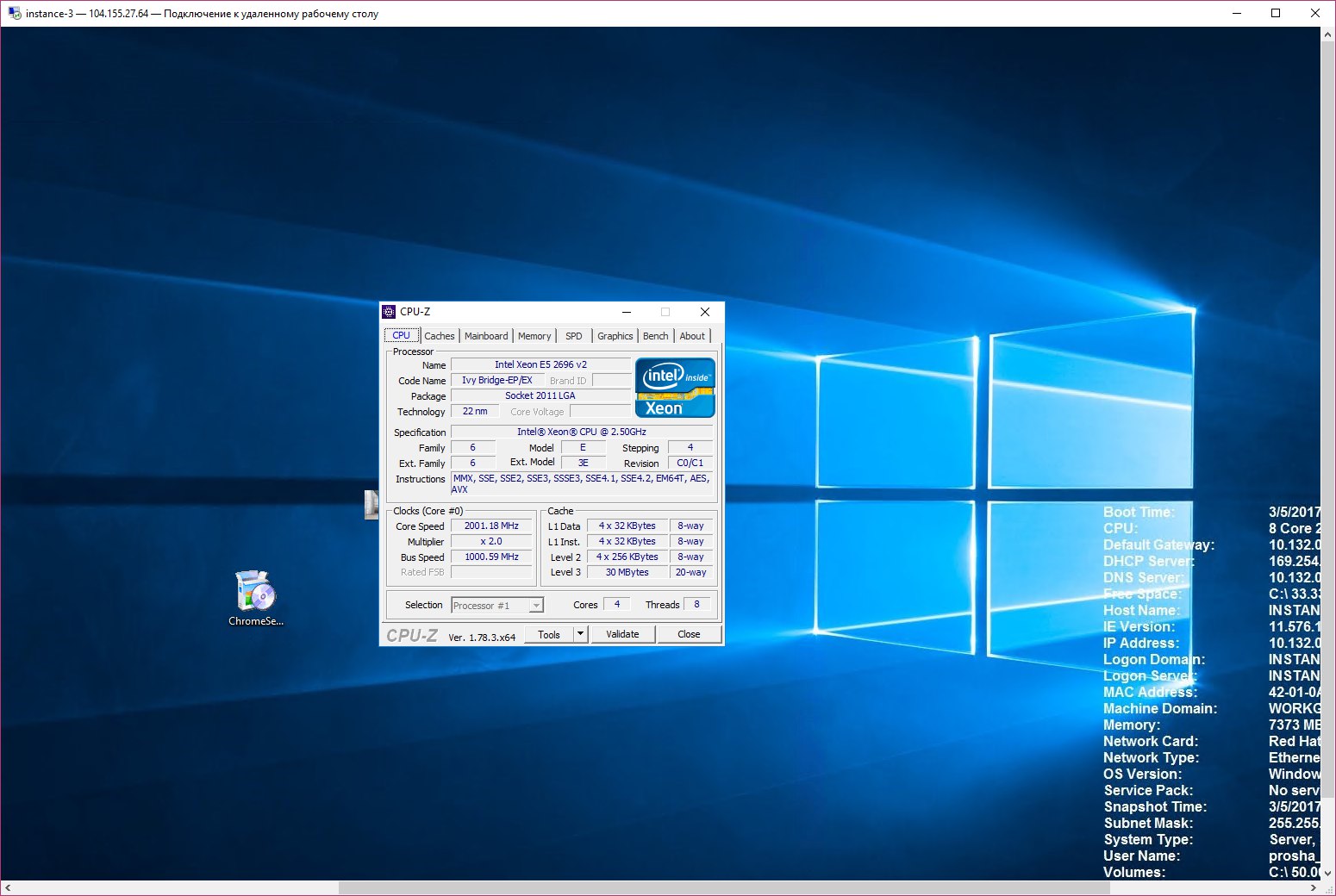1336x896 pixels.
Task: Click the Threads count field
Action: point(697,604)
